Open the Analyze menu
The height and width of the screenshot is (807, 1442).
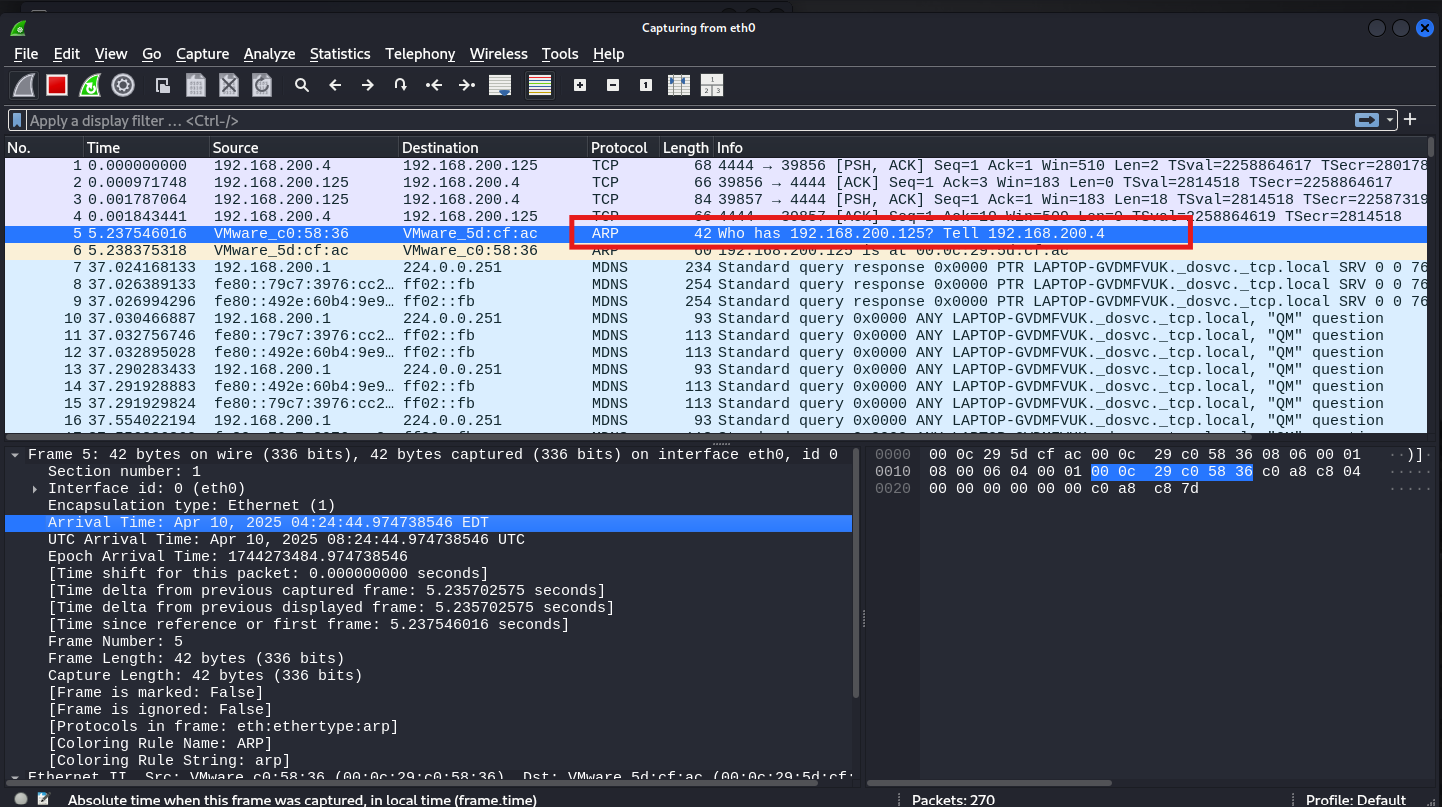tap(269, 54)
